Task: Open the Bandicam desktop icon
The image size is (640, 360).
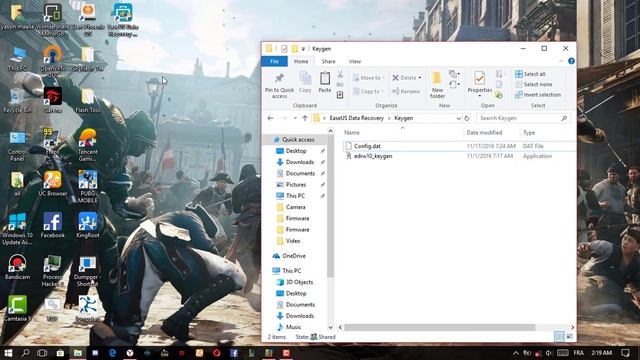Action: tap(17, 267)
